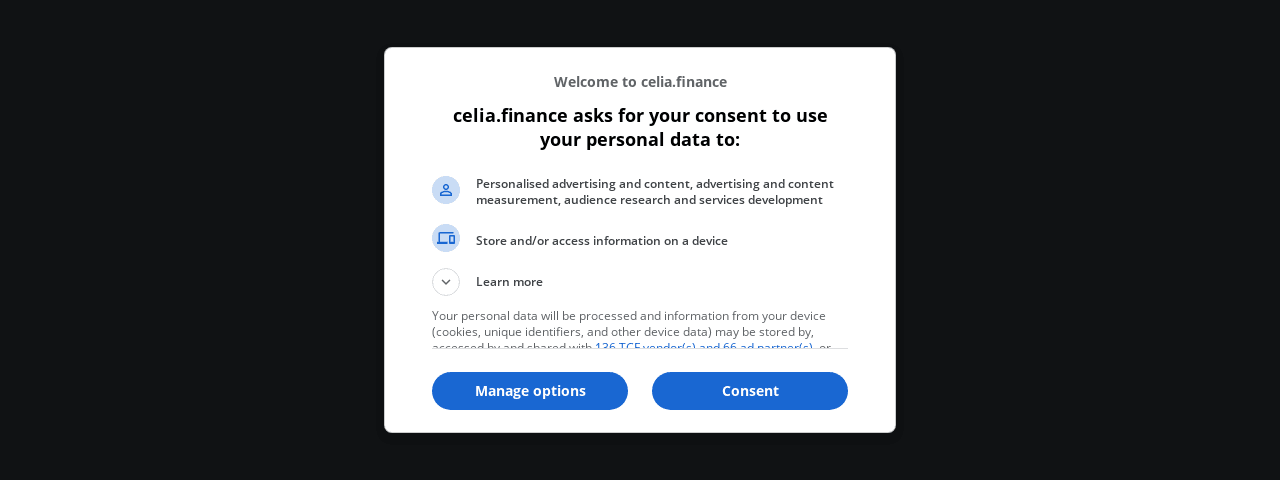The width and height of the screenshot is (1280, 480).
Task: Click the person icon for personalised advertising
Action: (446, 190)
